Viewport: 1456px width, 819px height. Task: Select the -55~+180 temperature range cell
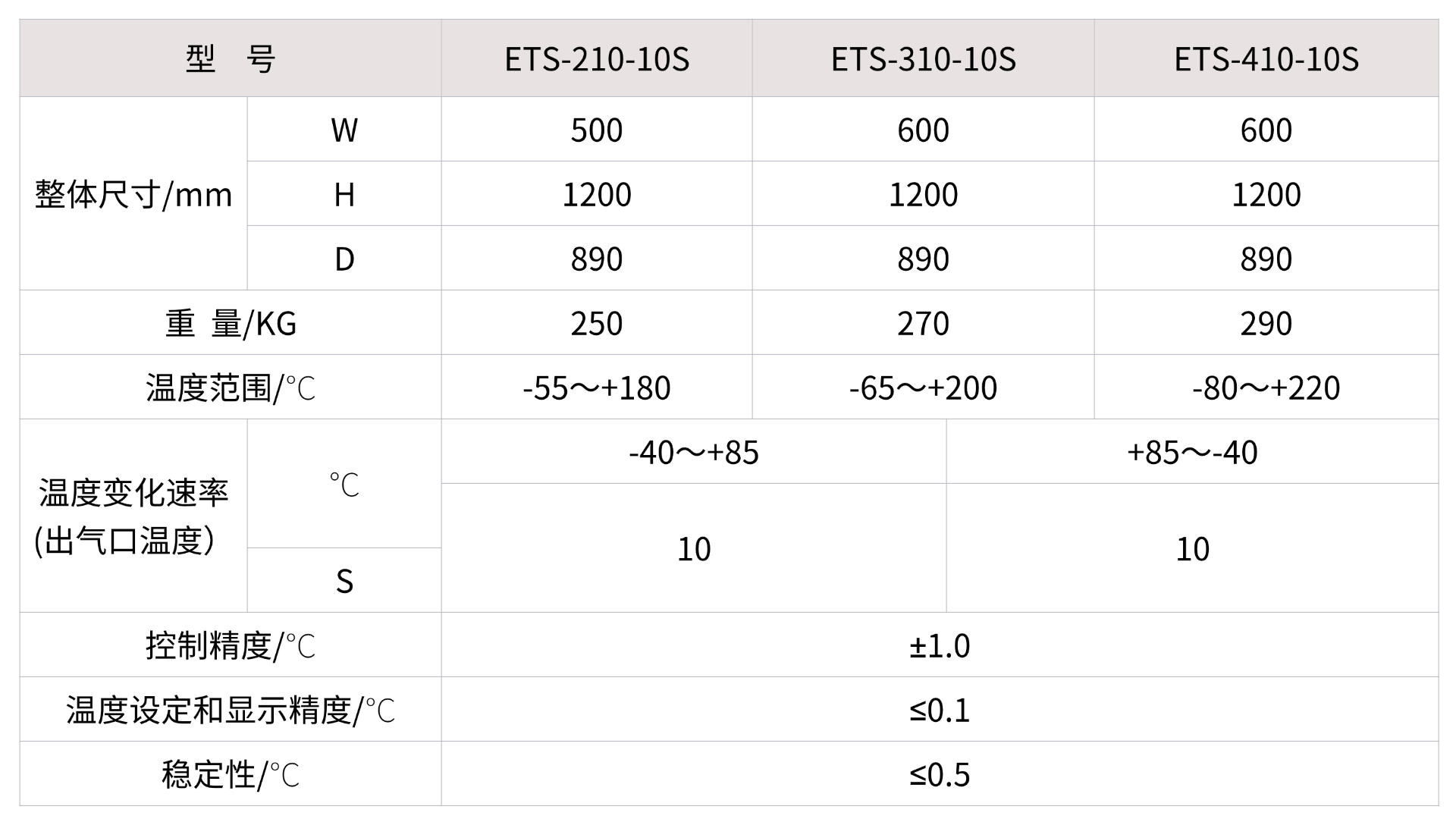[597, 388]
